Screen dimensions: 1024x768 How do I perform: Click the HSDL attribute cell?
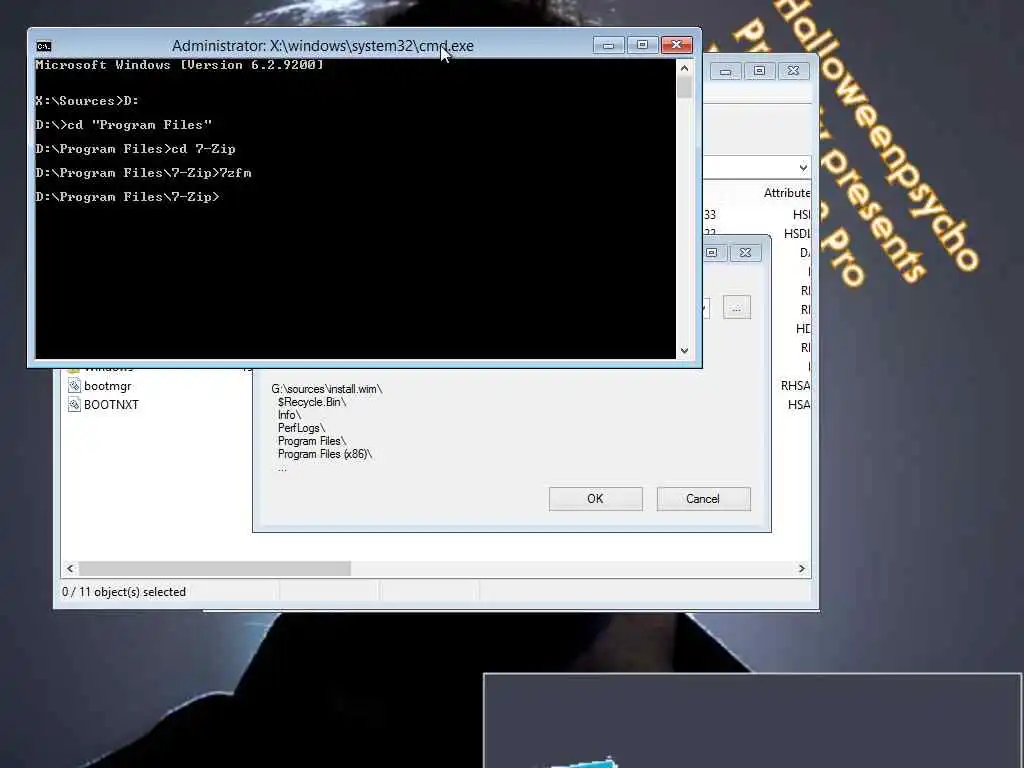point(797,234)
